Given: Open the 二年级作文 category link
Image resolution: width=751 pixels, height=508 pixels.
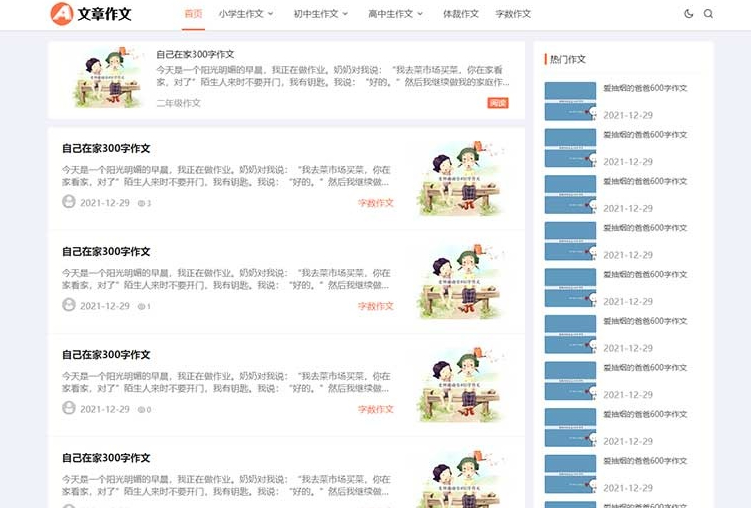Looking at the screenshot, I should [178, 103].
